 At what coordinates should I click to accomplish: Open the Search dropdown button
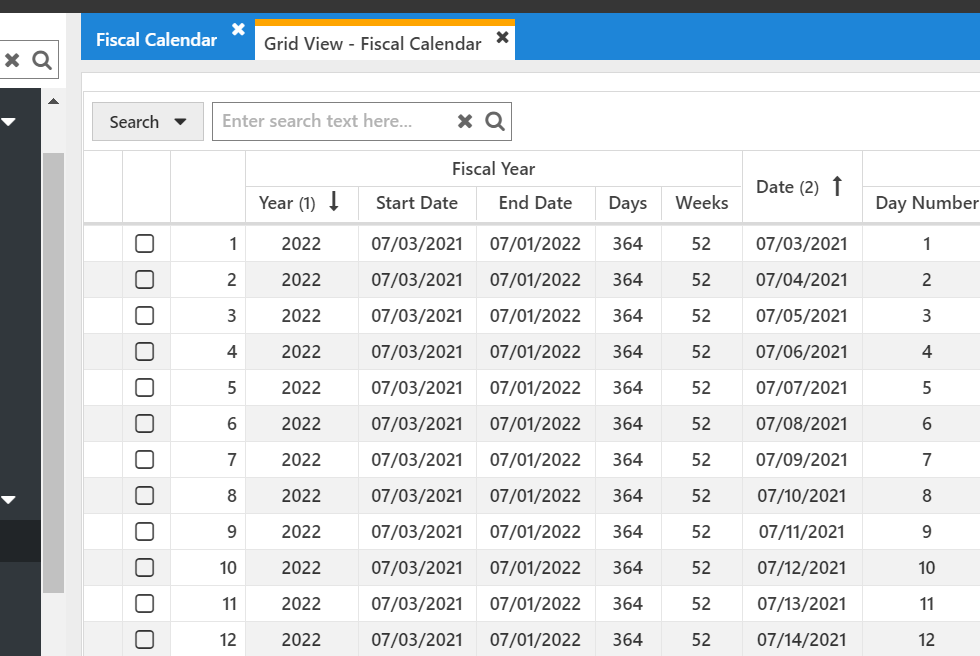point(148,122)
